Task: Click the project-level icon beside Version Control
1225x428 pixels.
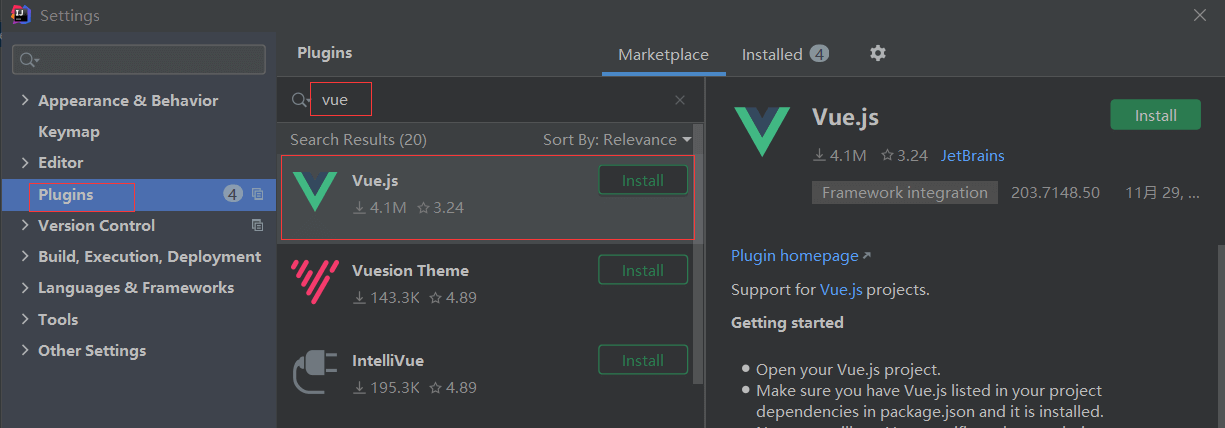Action: [257, 225]
